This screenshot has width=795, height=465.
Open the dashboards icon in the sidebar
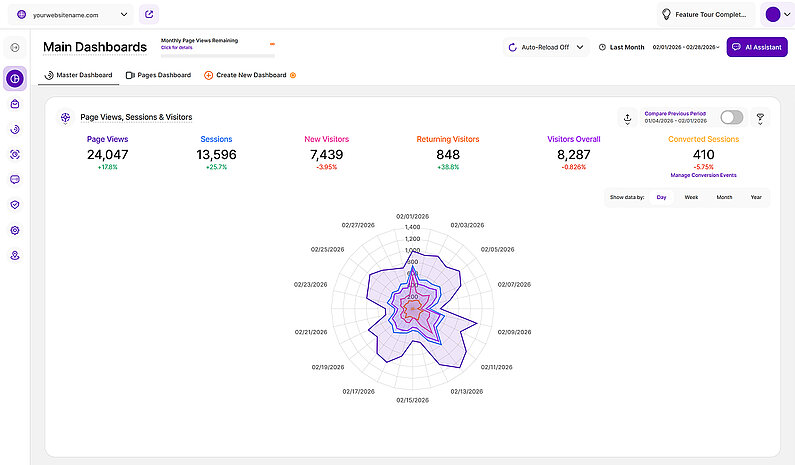[15, 78]
